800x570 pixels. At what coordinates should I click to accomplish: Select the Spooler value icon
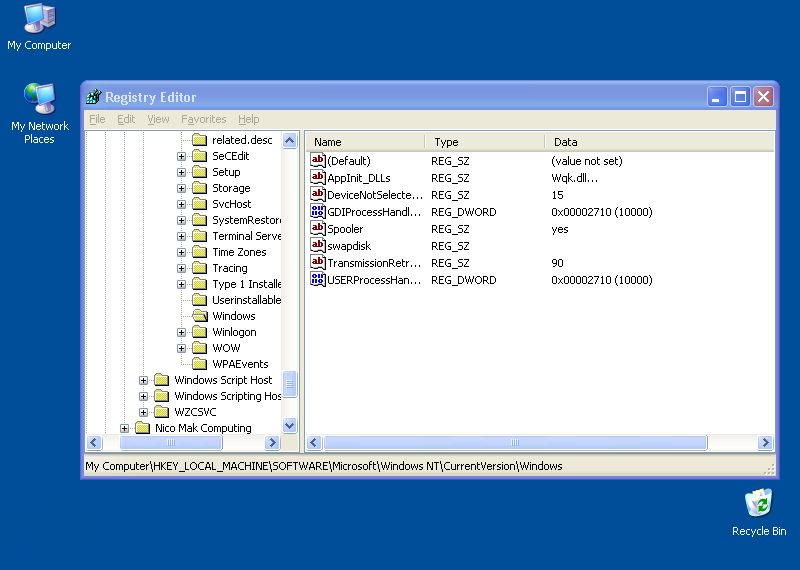pyautogui.click(x=318, y=228)
